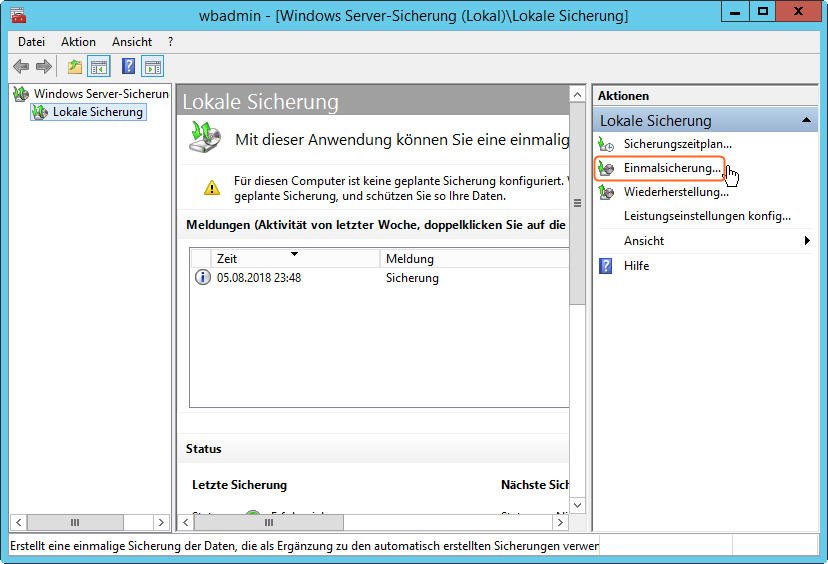Viewport: 828px width, 564px height.
Task: Select the 05.08.2018 23:48 message row
Action: click(x=380, y=278)
